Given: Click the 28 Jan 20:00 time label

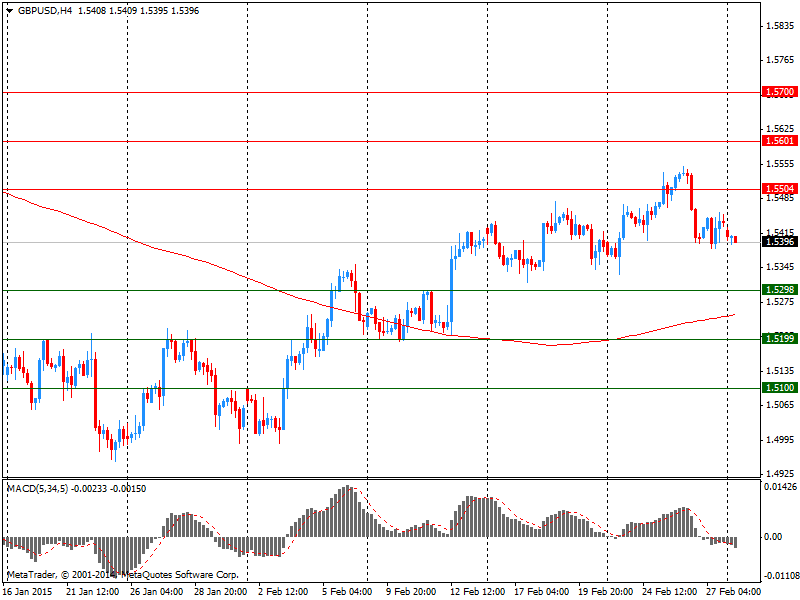Looking at the screenshot, I should (220, 592).
